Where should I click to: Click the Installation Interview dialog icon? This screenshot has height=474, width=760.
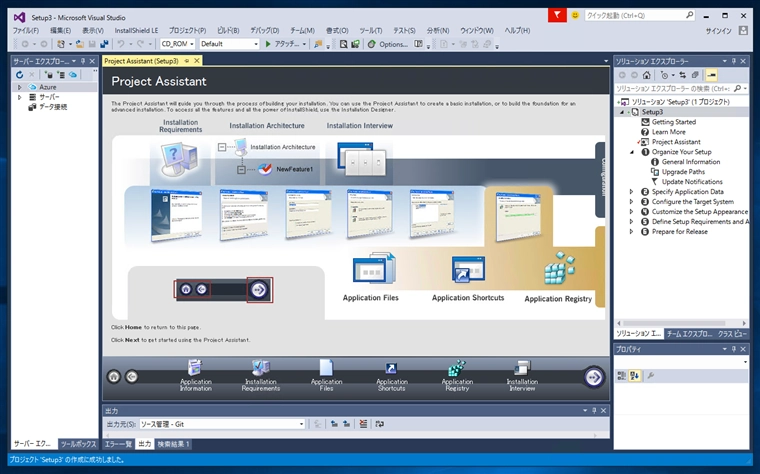coord(361,159)
